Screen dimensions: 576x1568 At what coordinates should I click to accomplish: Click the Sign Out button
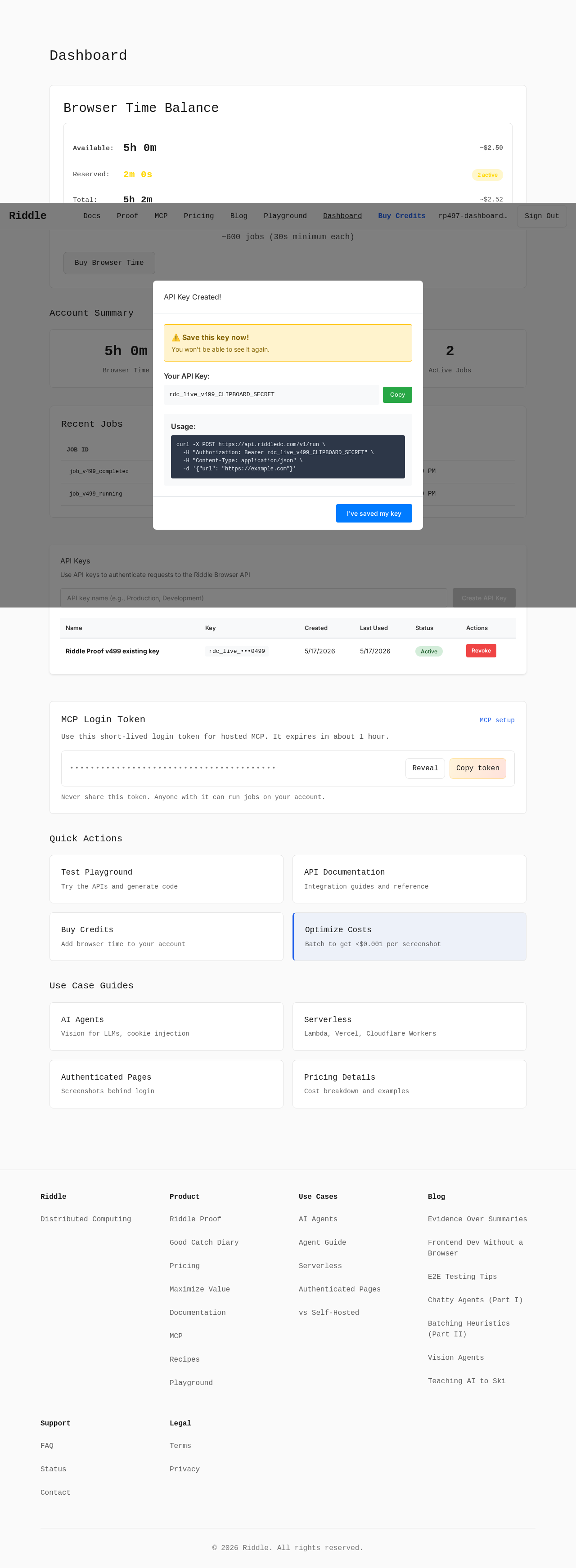541,216
